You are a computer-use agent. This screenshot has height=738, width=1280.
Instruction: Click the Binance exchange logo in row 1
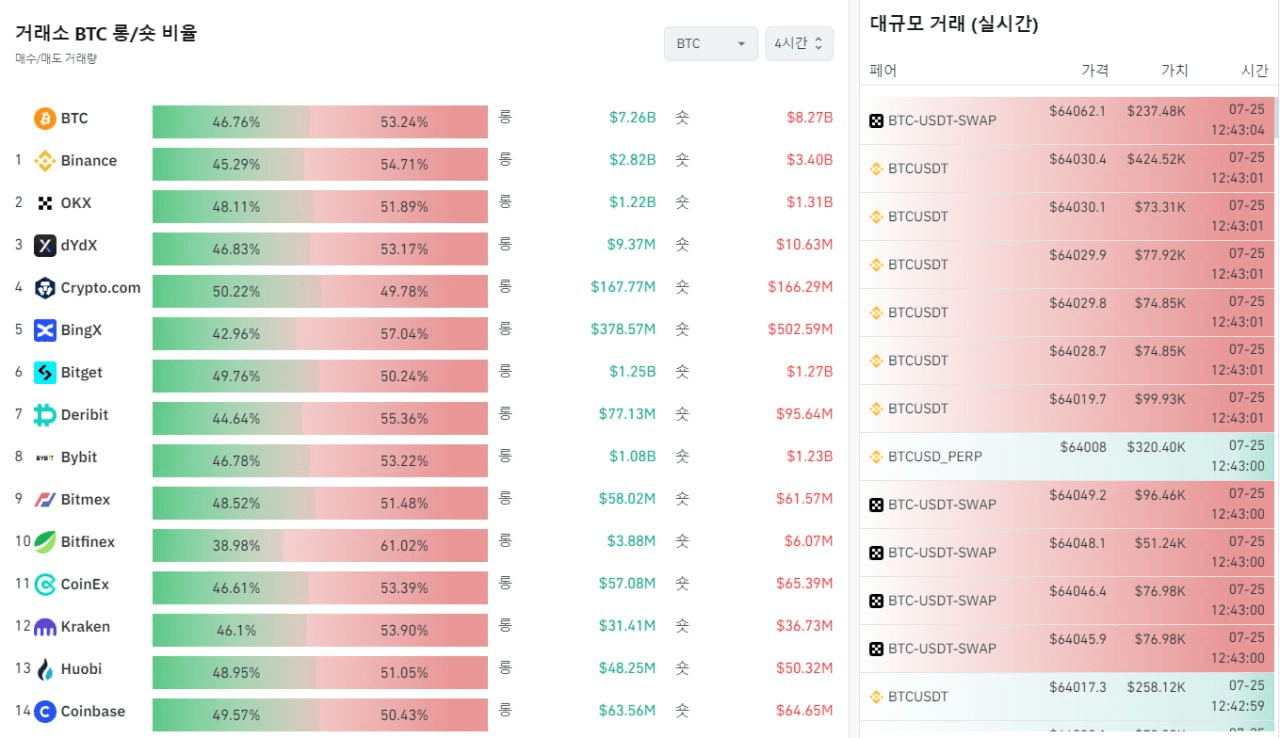[45, 161]
